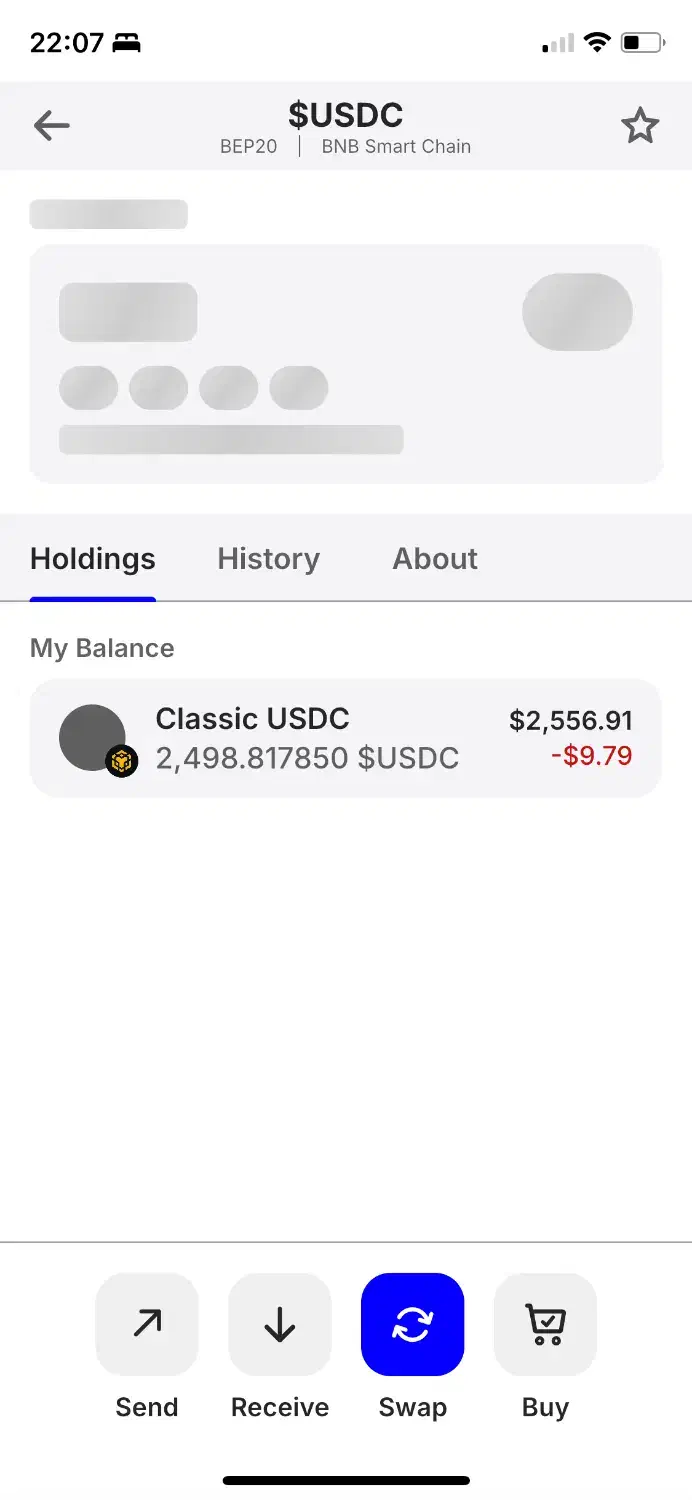Click the loading price chart card

click(x=346, y=364)
